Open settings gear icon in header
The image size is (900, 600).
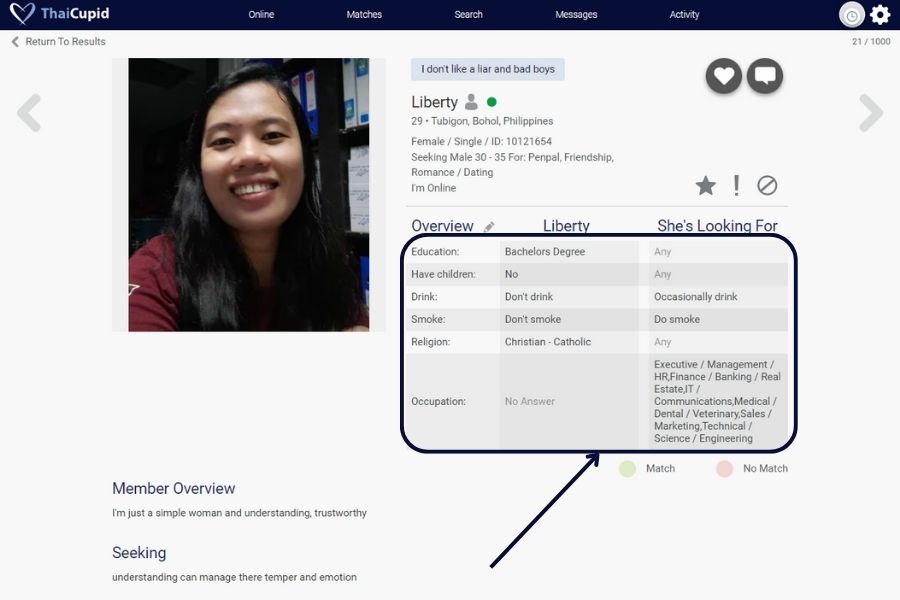[880, 15]
